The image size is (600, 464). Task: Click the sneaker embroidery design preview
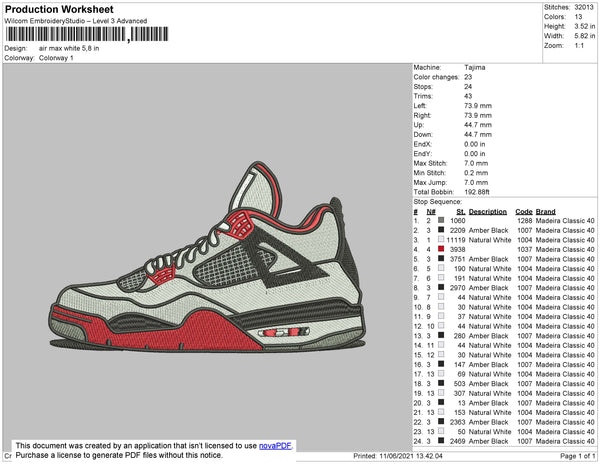[207, 259]
